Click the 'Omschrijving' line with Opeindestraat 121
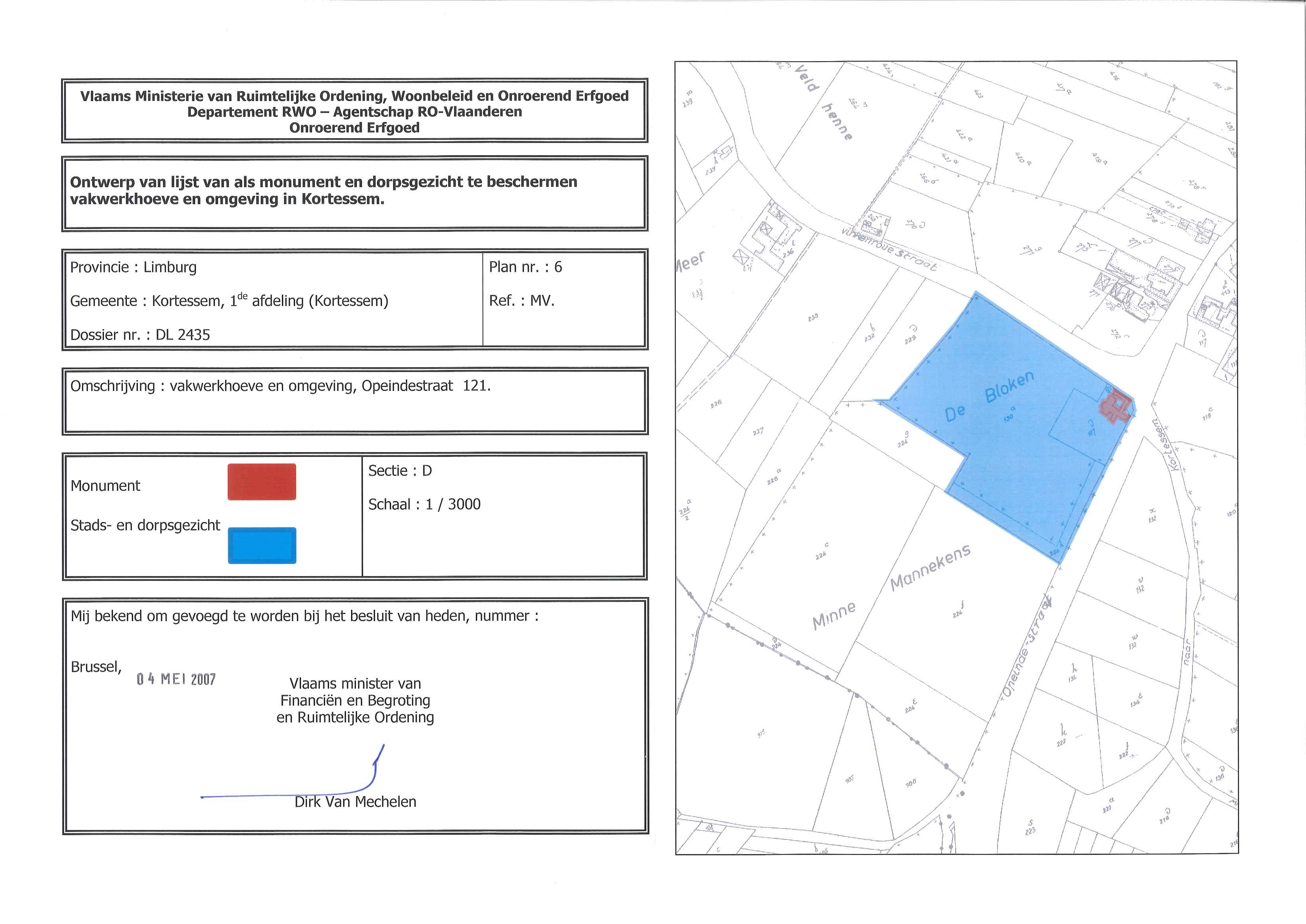 [x=280, y=386]
